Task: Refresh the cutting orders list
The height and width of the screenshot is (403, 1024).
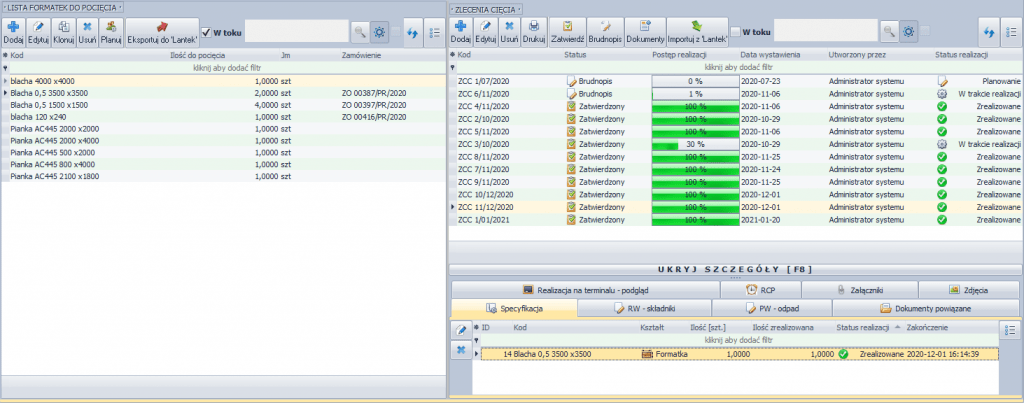Action: [x=988, y=31]
